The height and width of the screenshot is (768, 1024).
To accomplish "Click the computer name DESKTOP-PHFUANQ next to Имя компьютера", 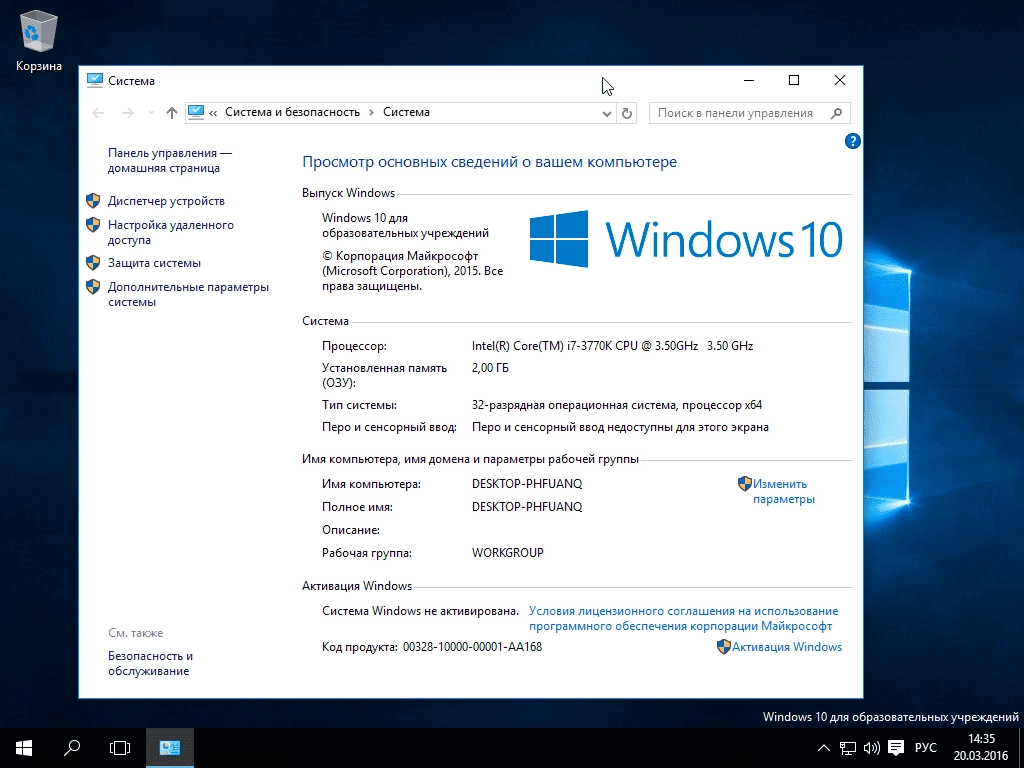I will tap(527, 484).
